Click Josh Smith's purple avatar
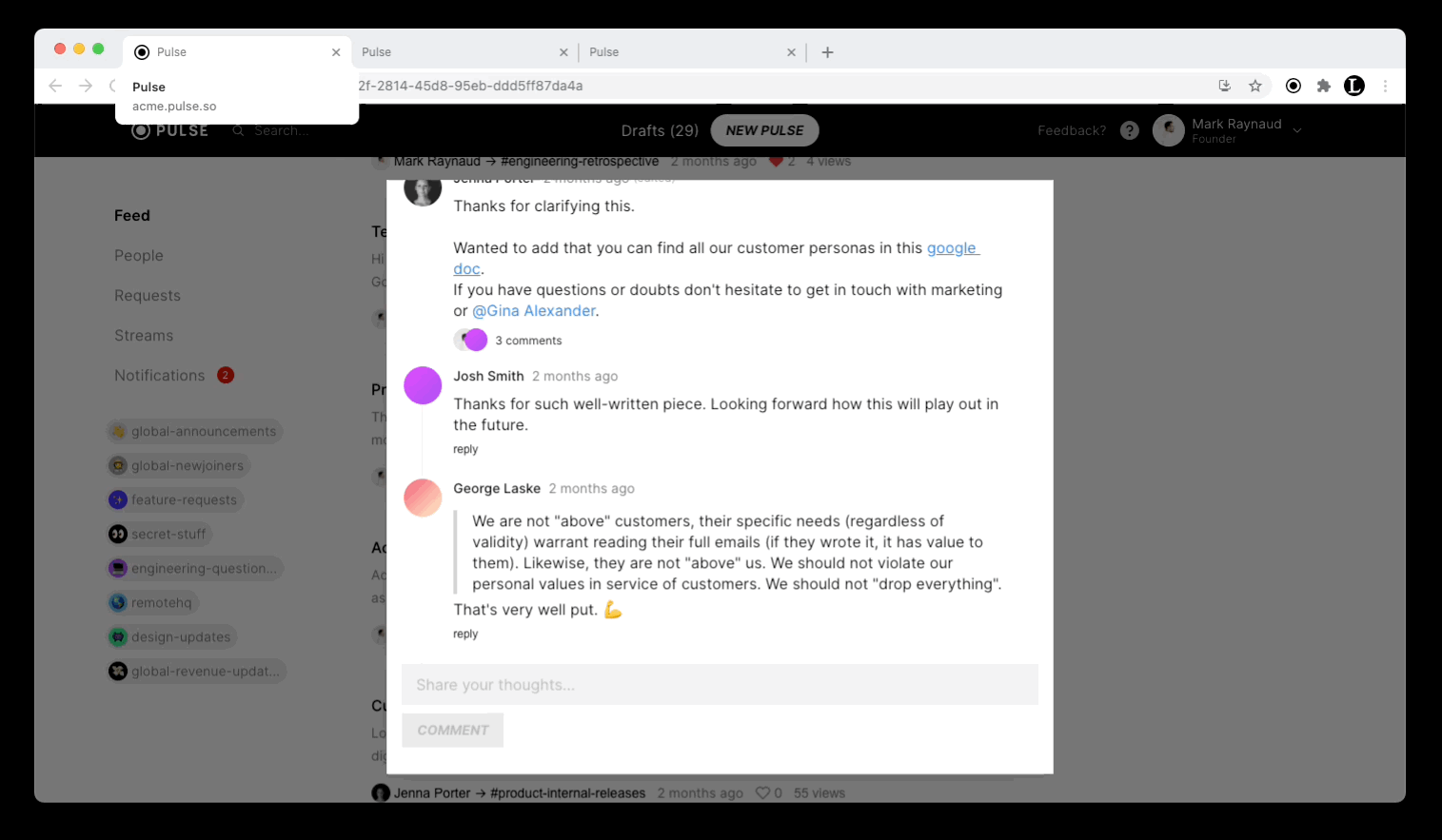This screenshot has height=840, width=1442. [x=423, y=385]
